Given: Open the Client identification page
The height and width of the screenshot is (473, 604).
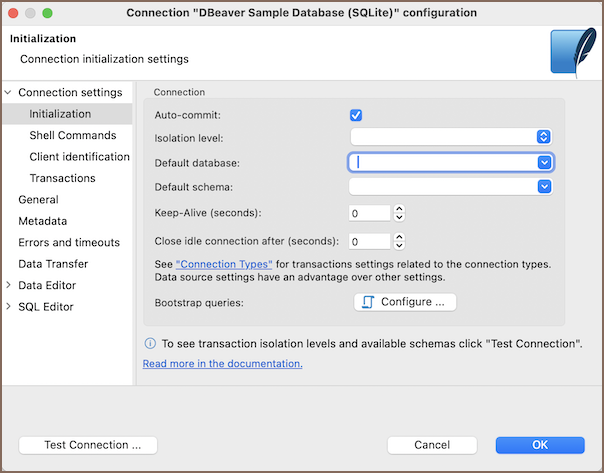Looking at the screenshot, I should pos(79,157).
